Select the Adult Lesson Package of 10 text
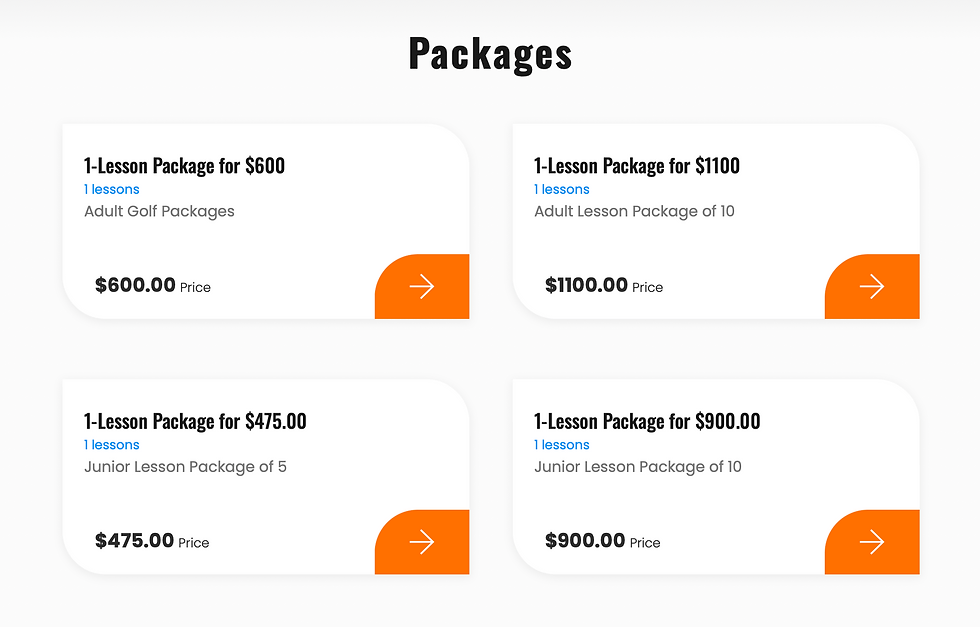Image resolution: width=980 pixels, height=627 pixels. [634, 211]
